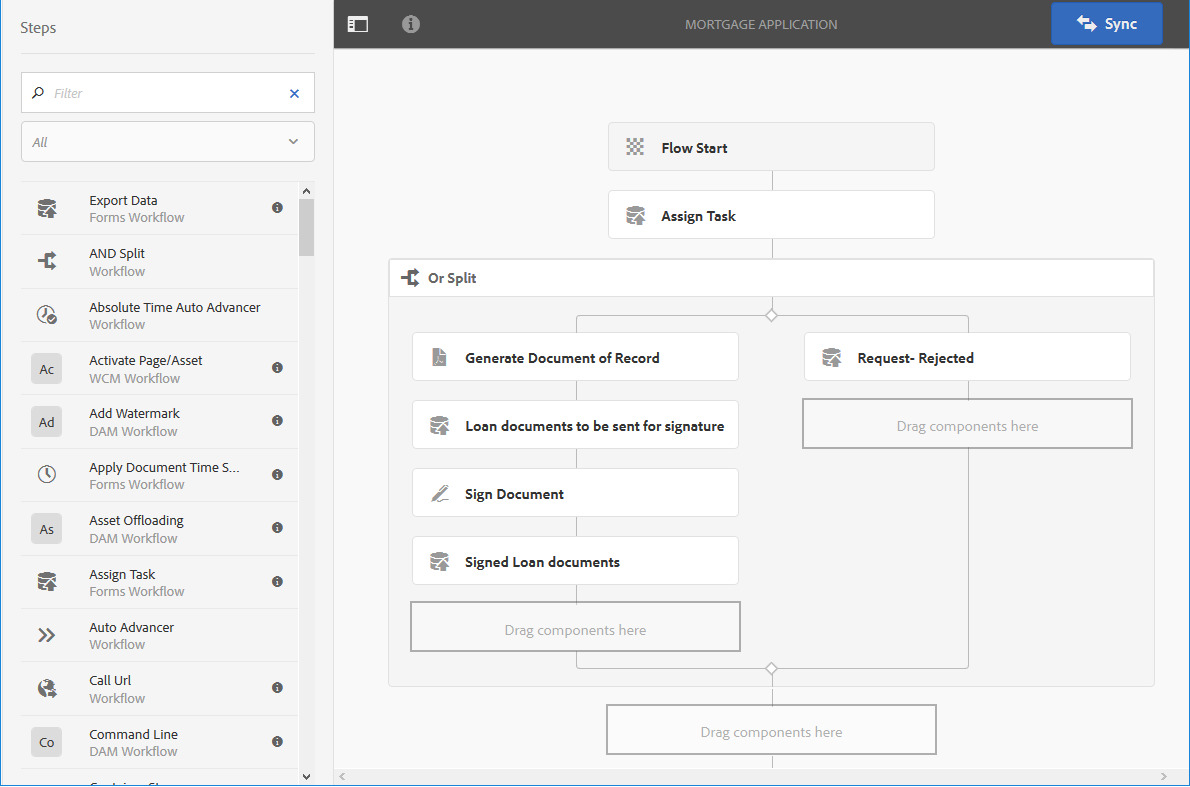Focus the Filter search field

pyautogui.click(x=168, y=93)
